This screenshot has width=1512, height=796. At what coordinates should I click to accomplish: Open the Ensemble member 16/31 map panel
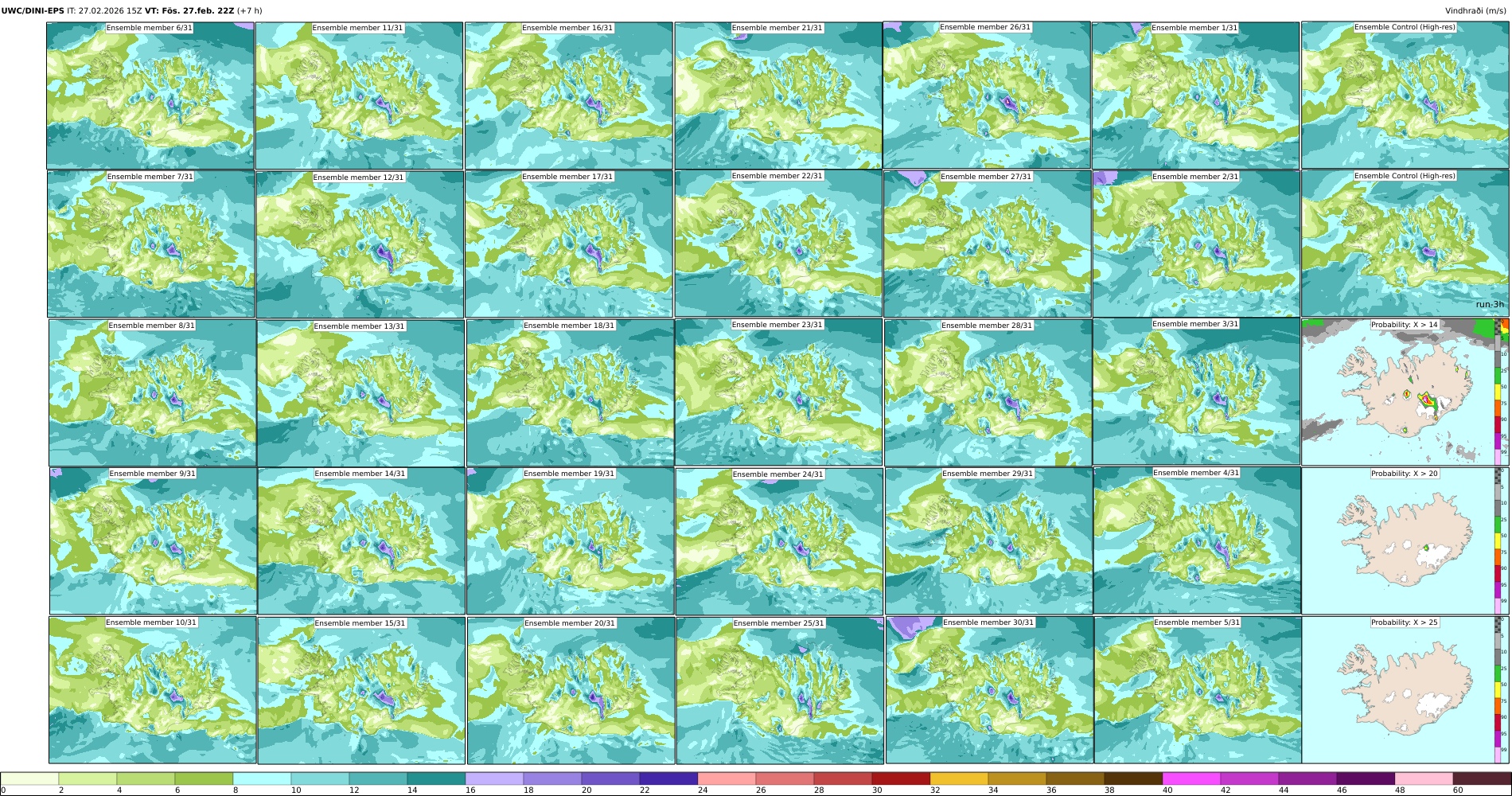coord(568,96)
